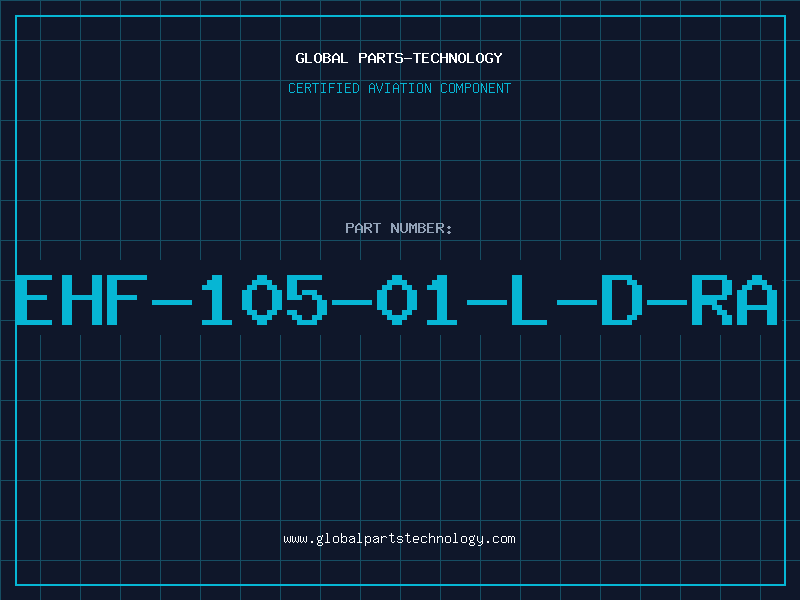Select part number EHF-105-01-L-D-RA

click(x=396, y=299)
